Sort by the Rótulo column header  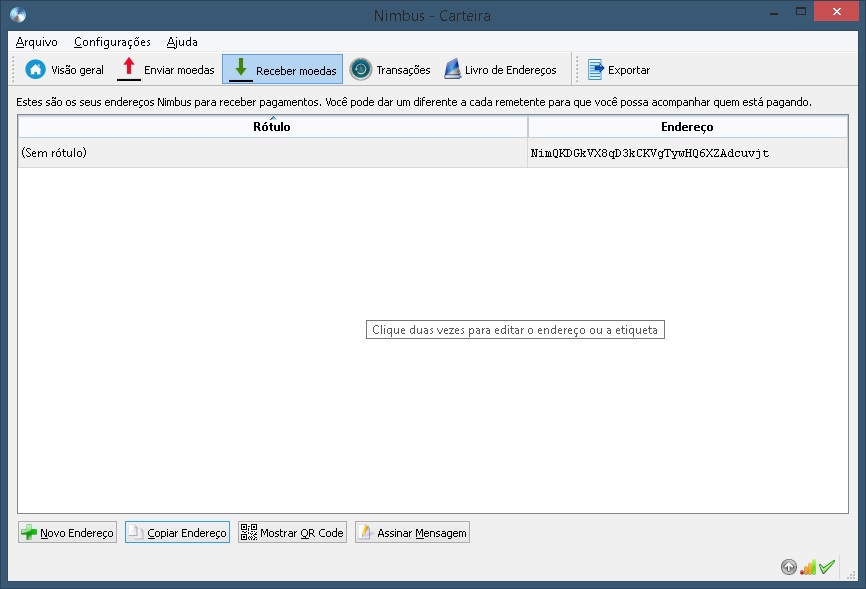[x=272, y=127]
